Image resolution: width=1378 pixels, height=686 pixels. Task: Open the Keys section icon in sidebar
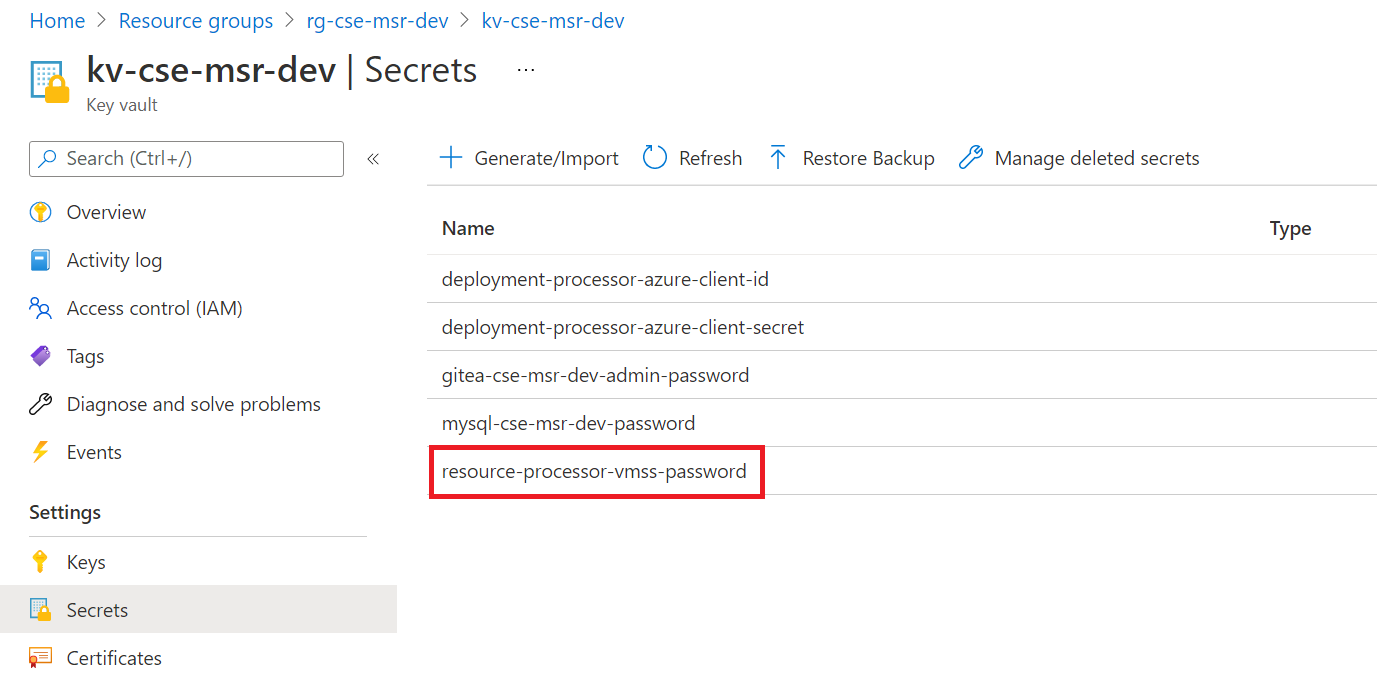(42, 561)
